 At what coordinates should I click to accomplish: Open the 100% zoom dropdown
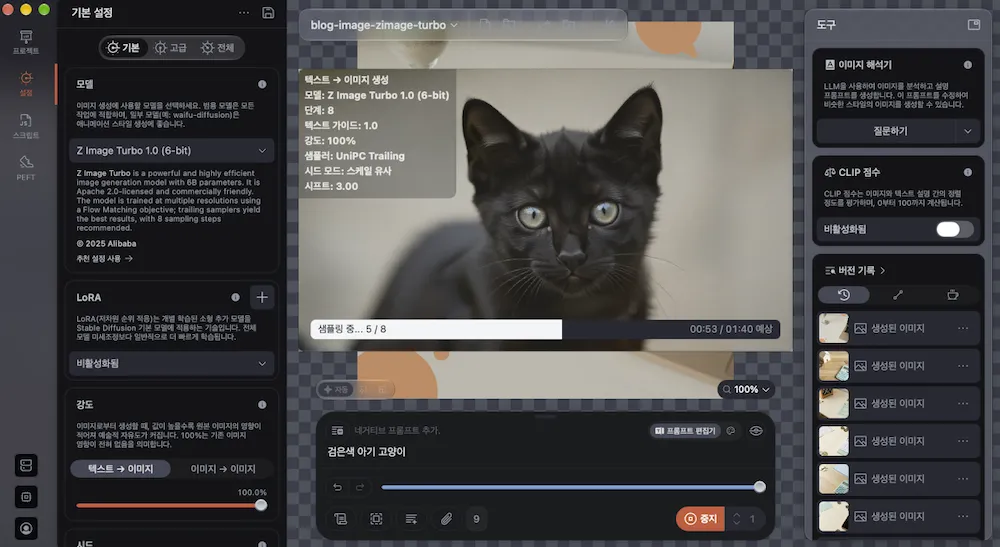[x=746, y=389]
